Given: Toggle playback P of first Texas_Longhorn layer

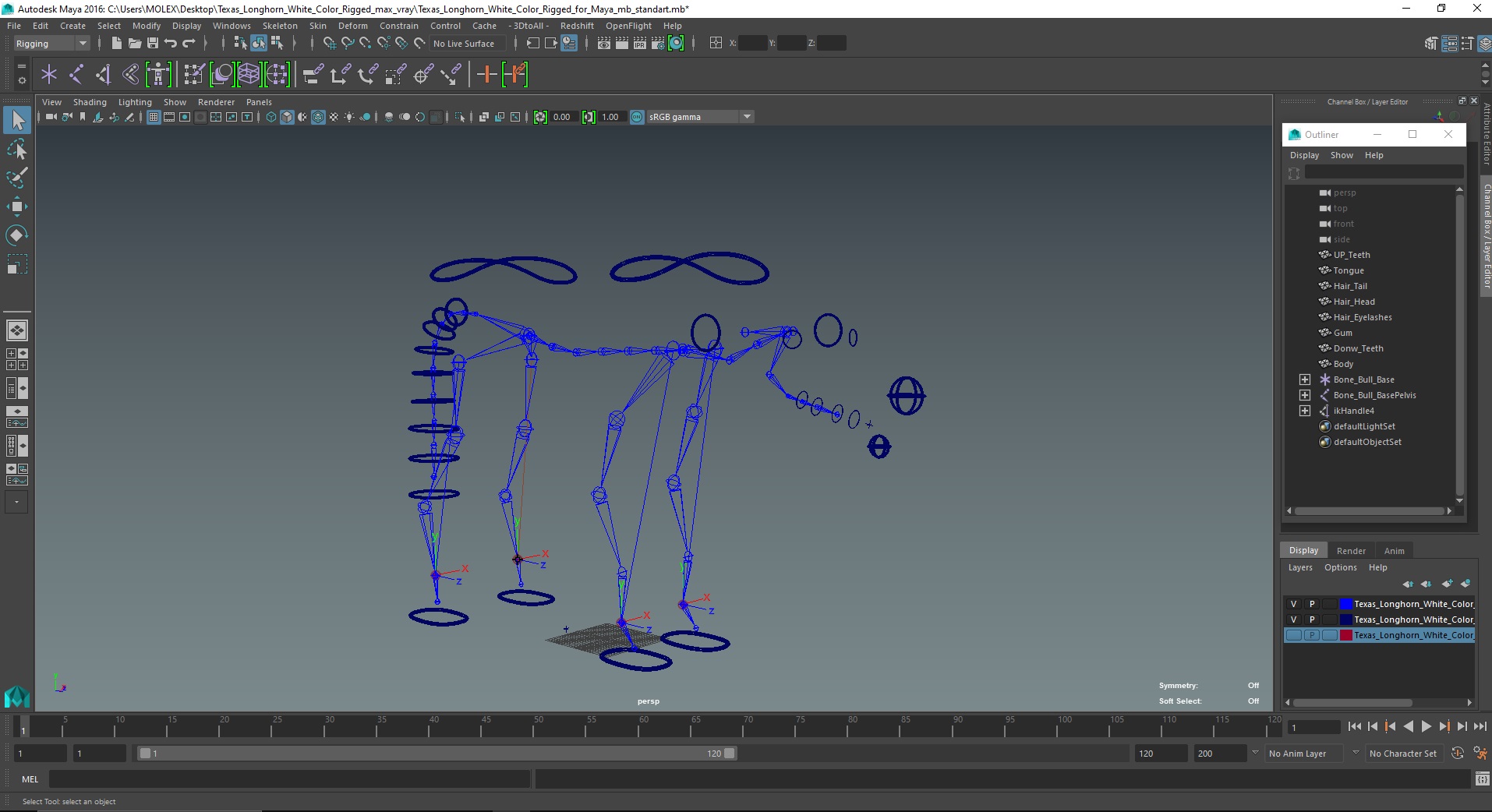Looking at the screenshot, I should [1312, 604].
